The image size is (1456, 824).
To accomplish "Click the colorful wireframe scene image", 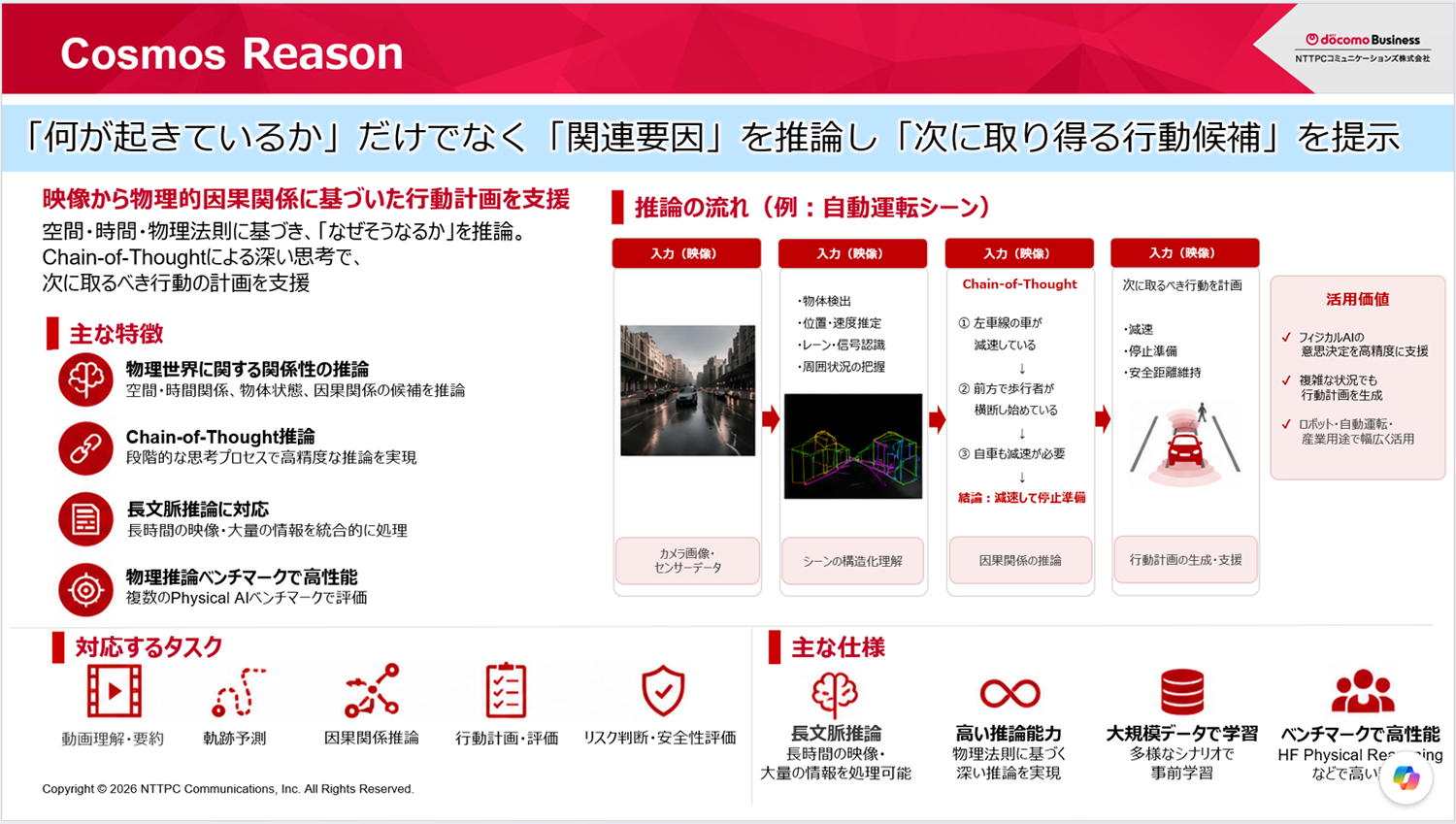I will (853, 445).
